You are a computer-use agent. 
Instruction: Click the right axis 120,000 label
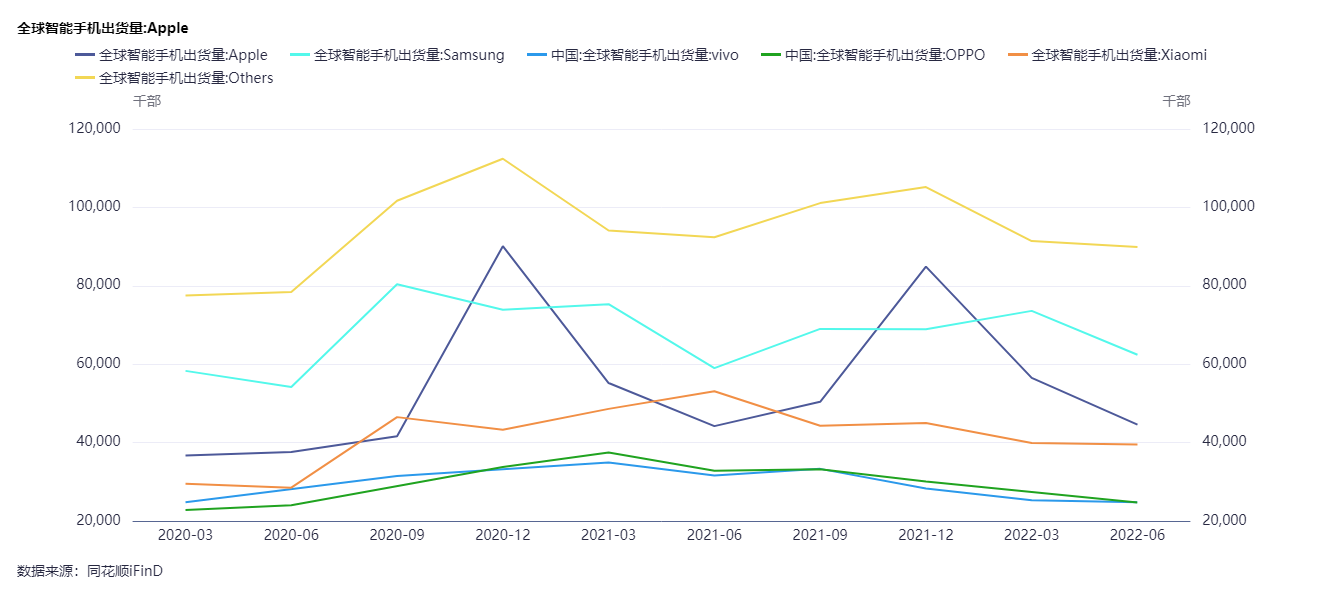(1228, 128)
